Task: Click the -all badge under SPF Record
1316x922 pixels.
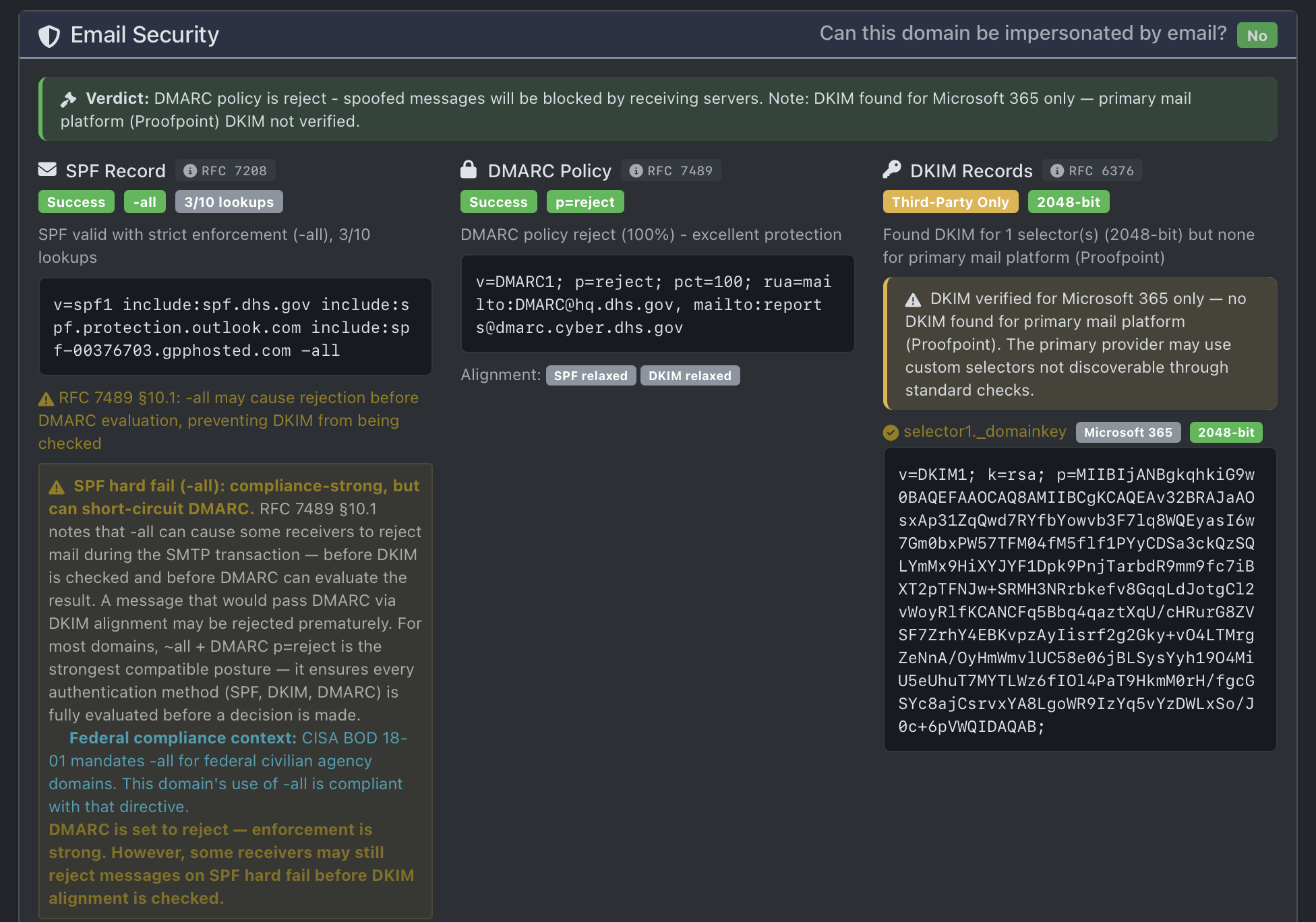Action: coord(144,202)
